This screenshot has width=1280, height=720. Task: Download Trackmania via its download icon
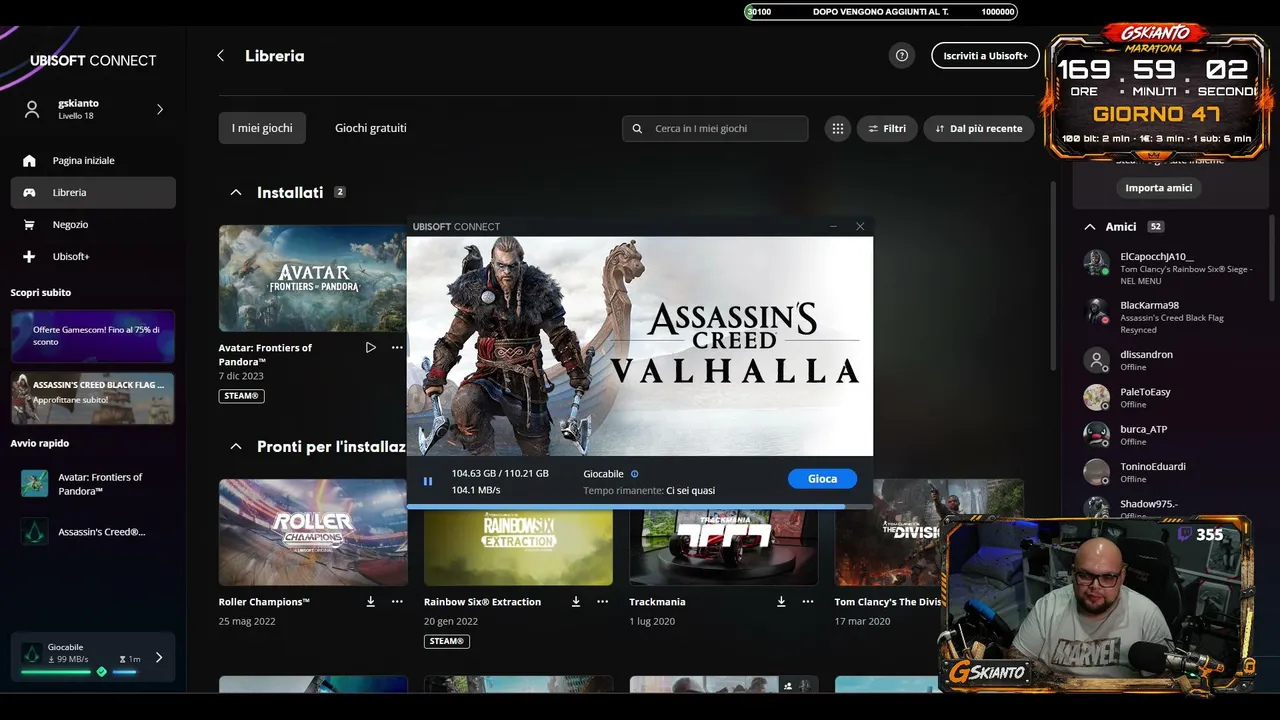pos(781,602)
